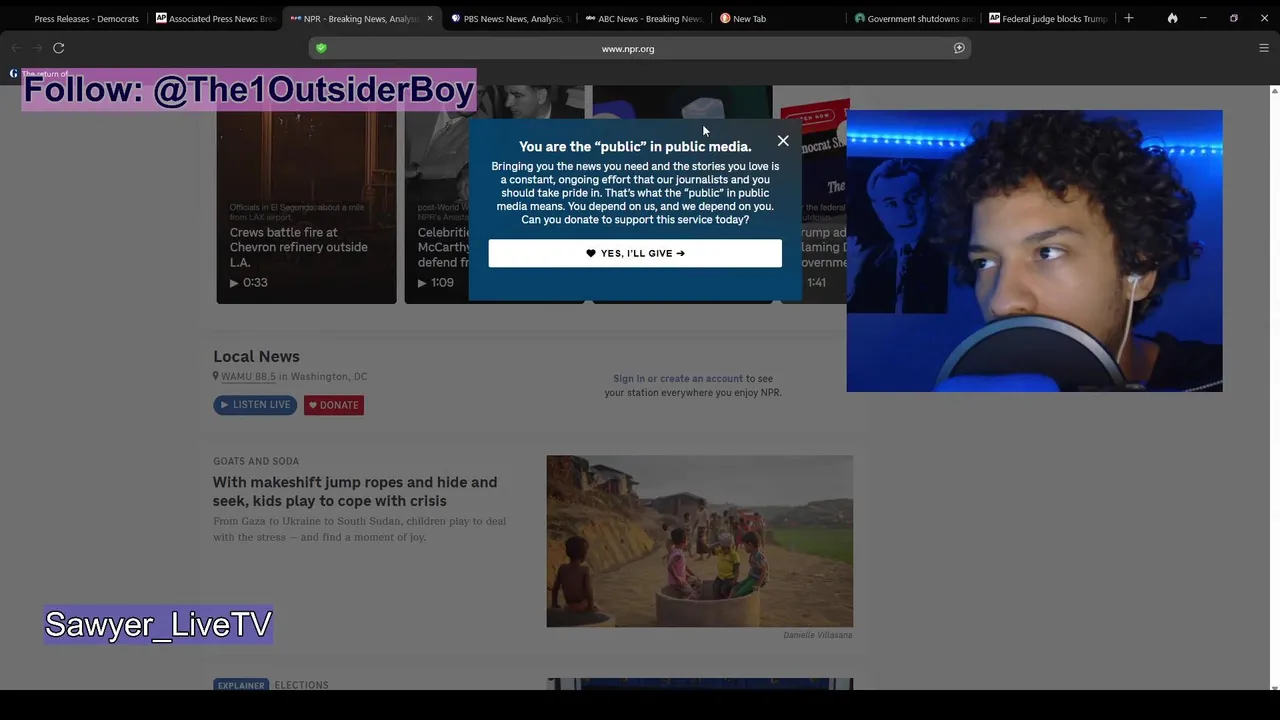Reload the NPR page
Viewport: 1280px width, 720px height.
tap(59, 48)
